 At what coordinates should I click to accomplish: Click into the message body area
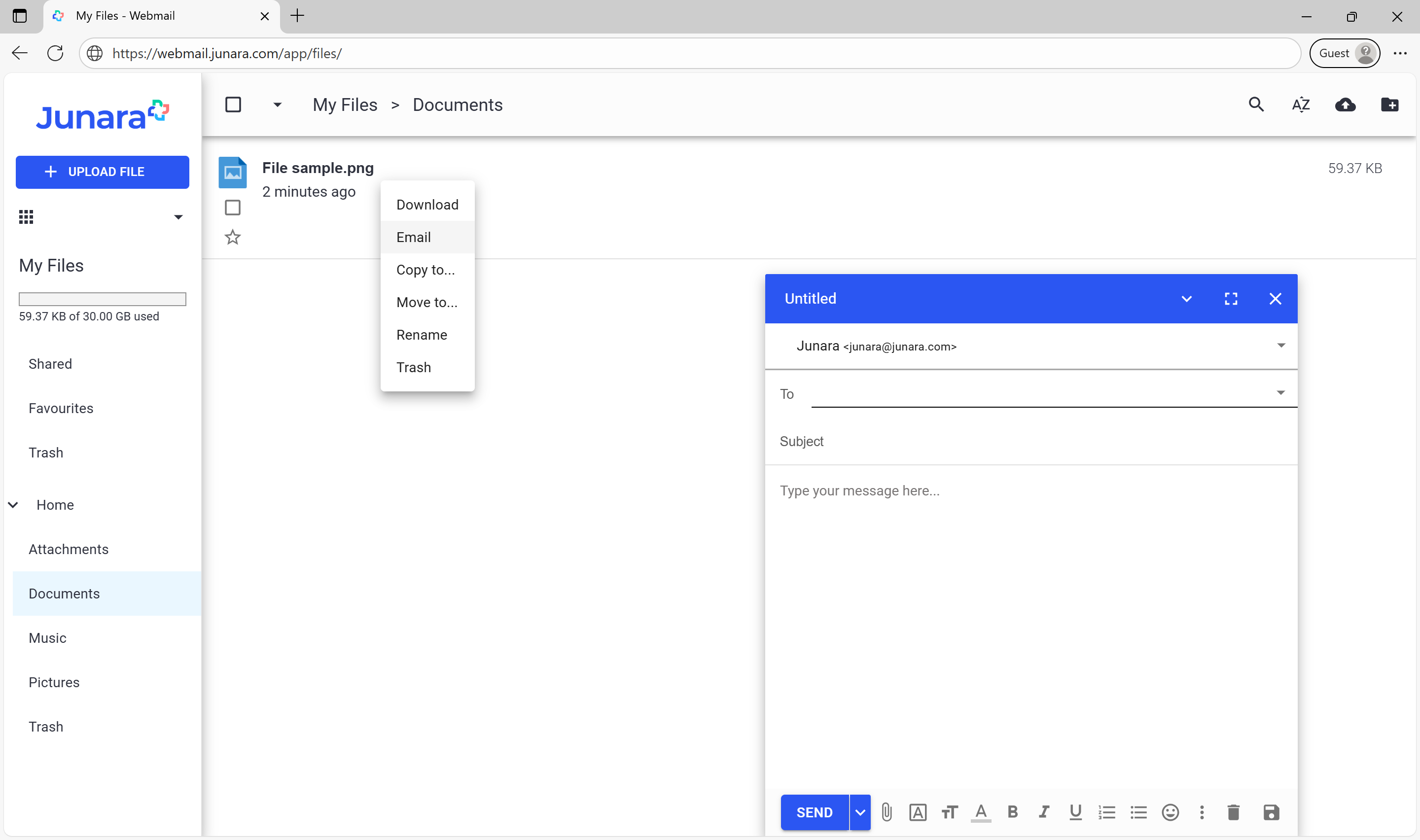[1030, 627]
